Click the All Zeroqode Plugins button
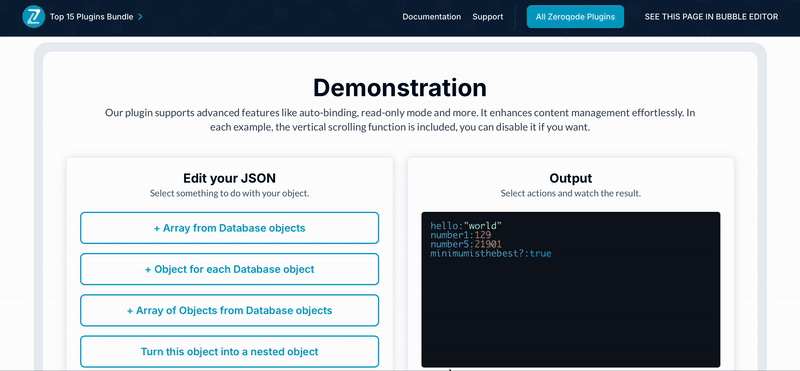Image resolution: width=800 pixels, height=371 pixels. [575, 17]
